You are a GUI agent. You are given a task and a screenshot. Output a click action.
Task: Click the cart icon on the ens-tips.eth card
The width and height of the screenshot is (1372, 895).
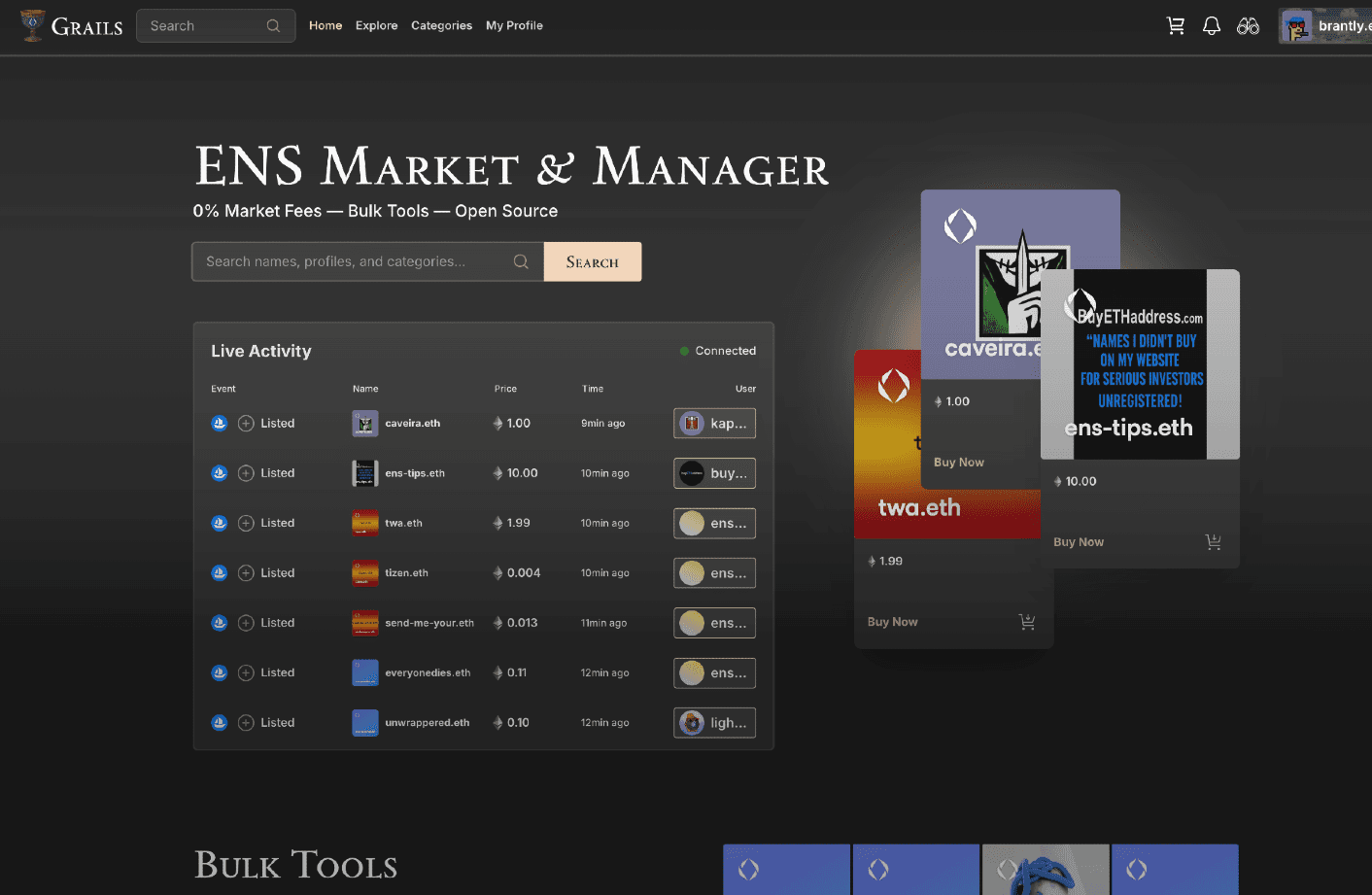(1213, 541)
